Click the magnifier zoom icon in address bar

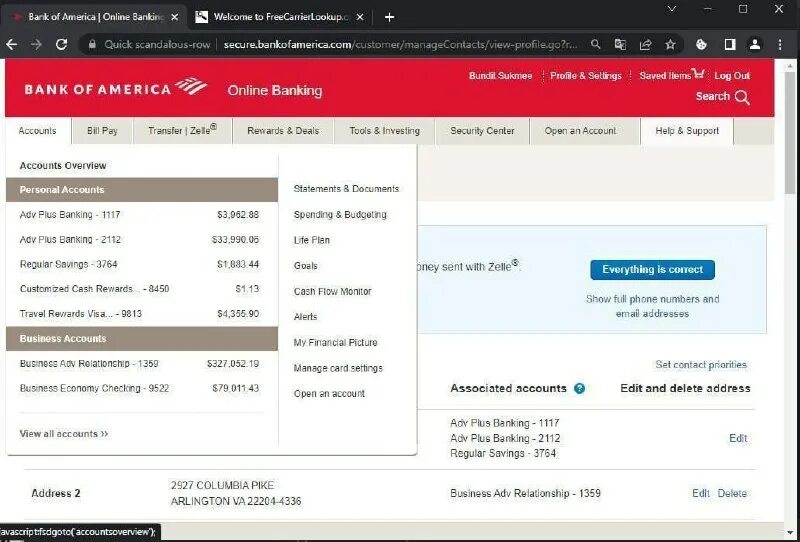pos(595,44)
